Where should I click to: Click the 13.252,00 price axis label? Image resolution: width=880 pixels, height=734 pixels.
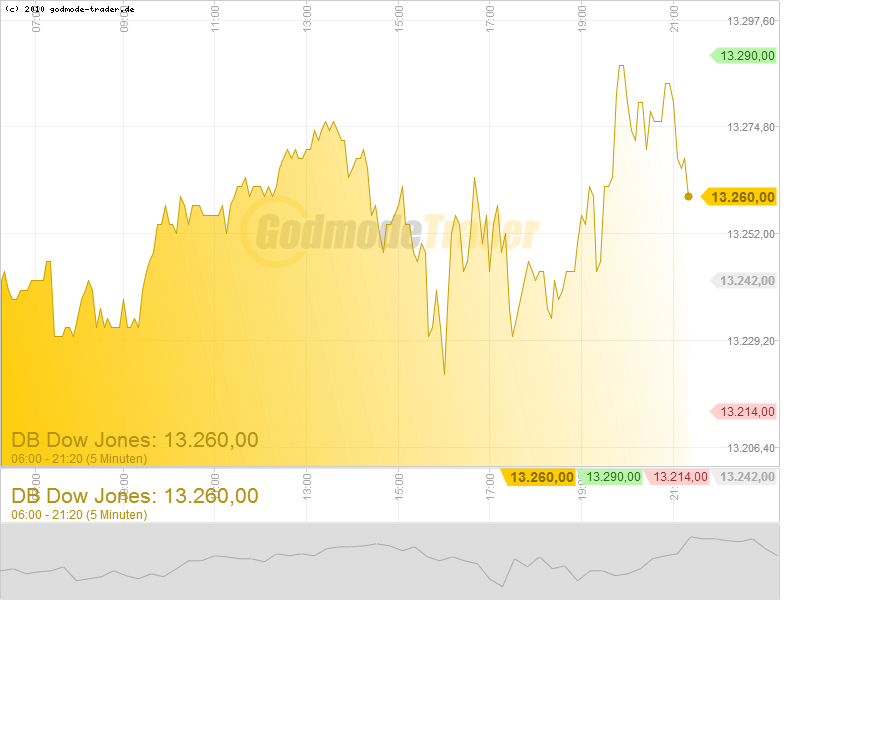[751, 234]
